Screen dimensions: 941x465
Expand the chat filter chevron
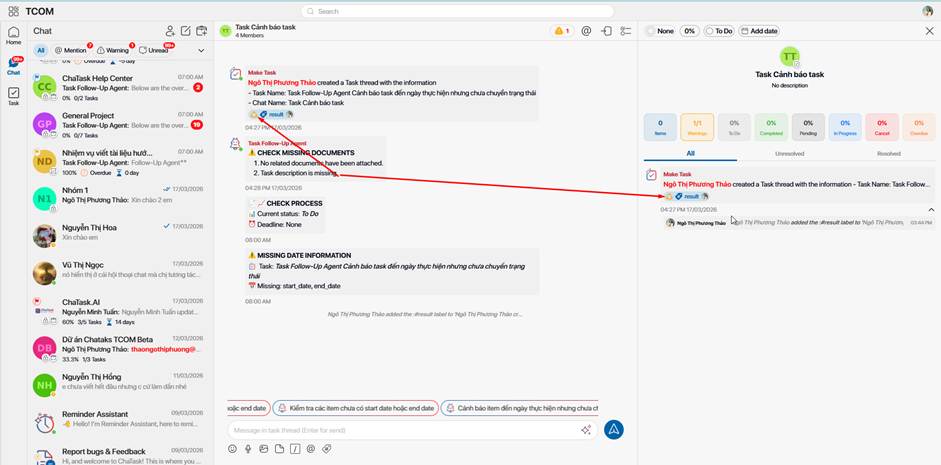click(201, 50)
